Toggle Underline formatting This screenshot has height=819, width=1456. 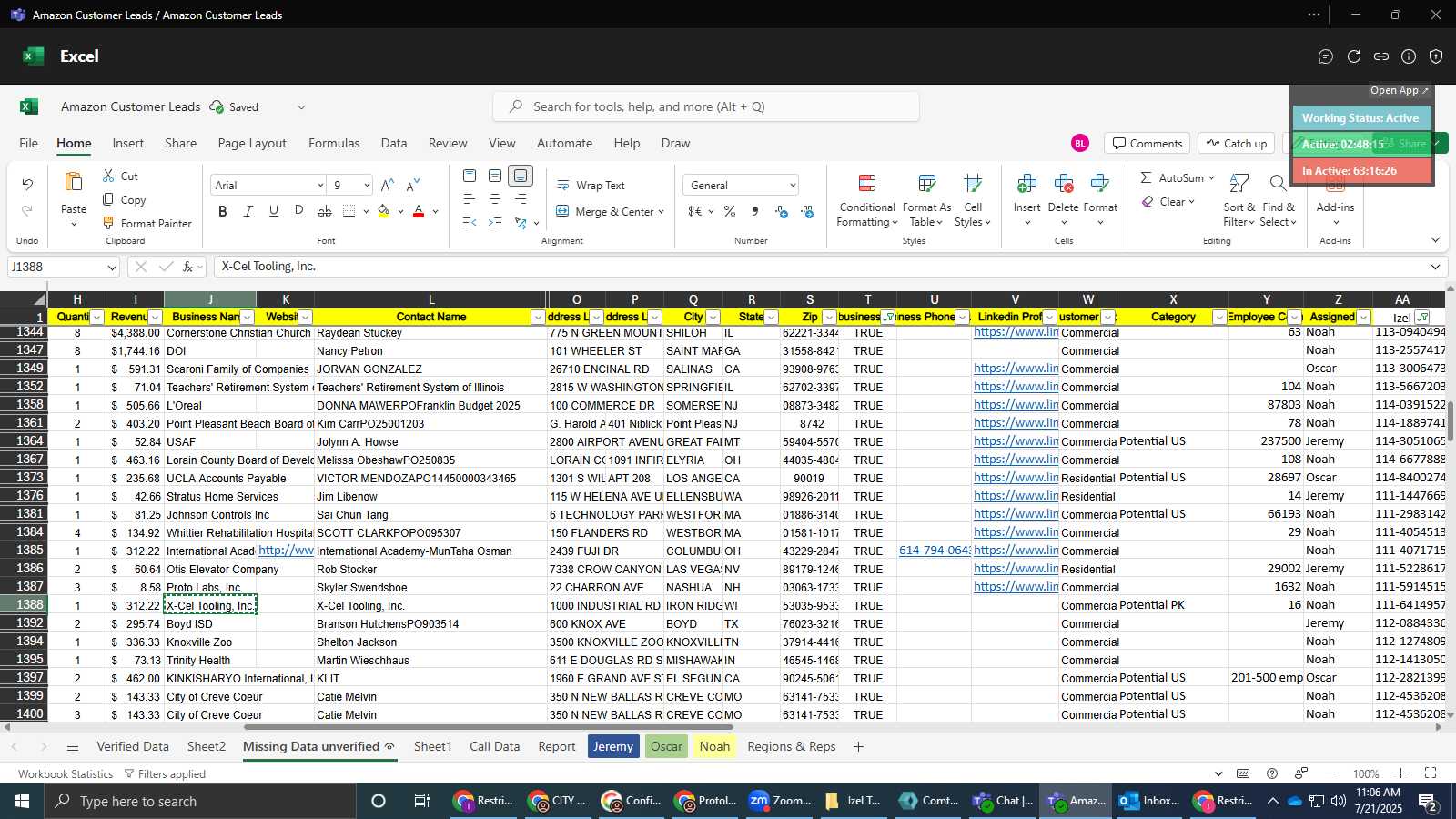(x=274, y=211)
